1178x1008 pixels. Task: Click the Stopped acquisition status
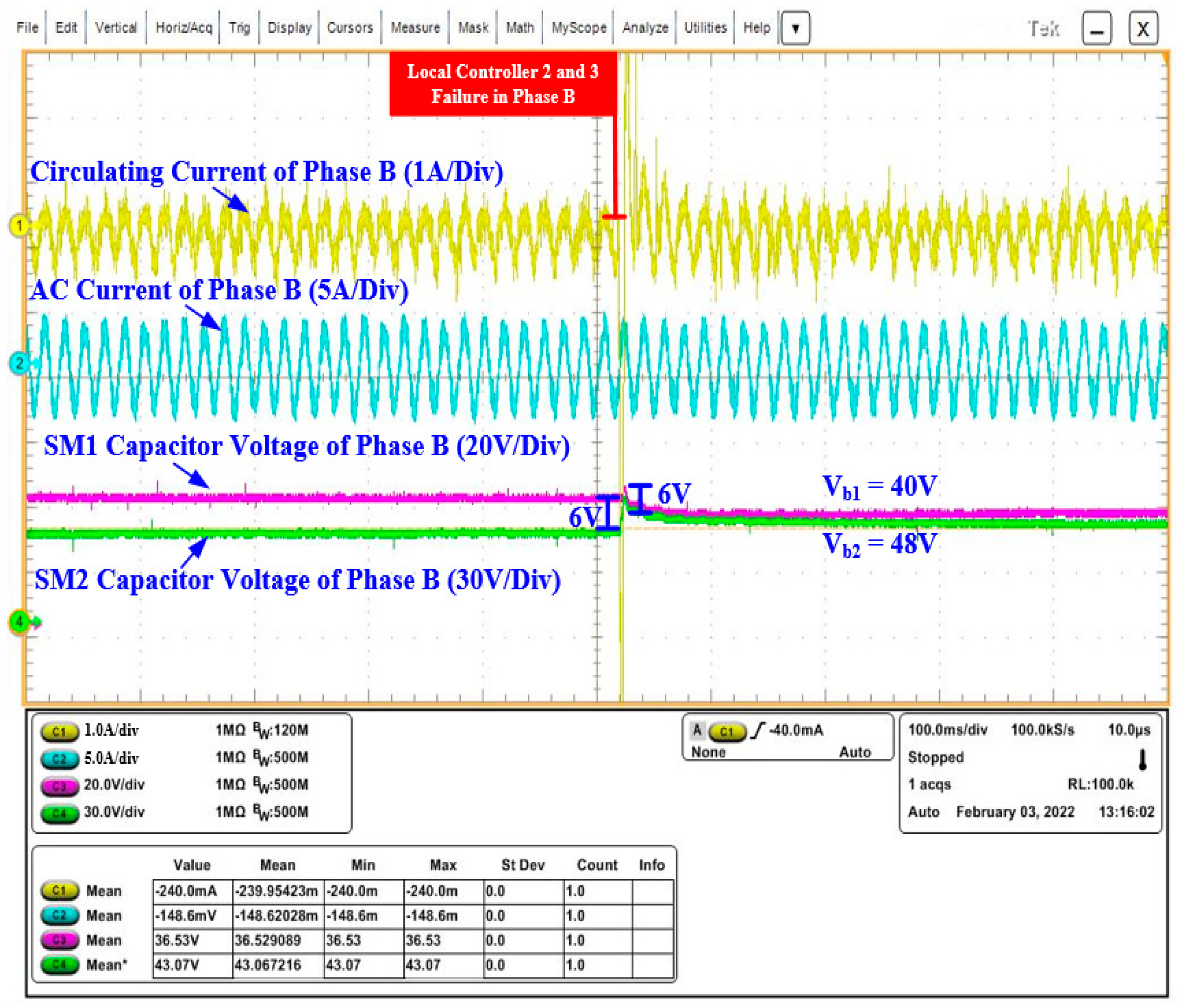[935, 757]
